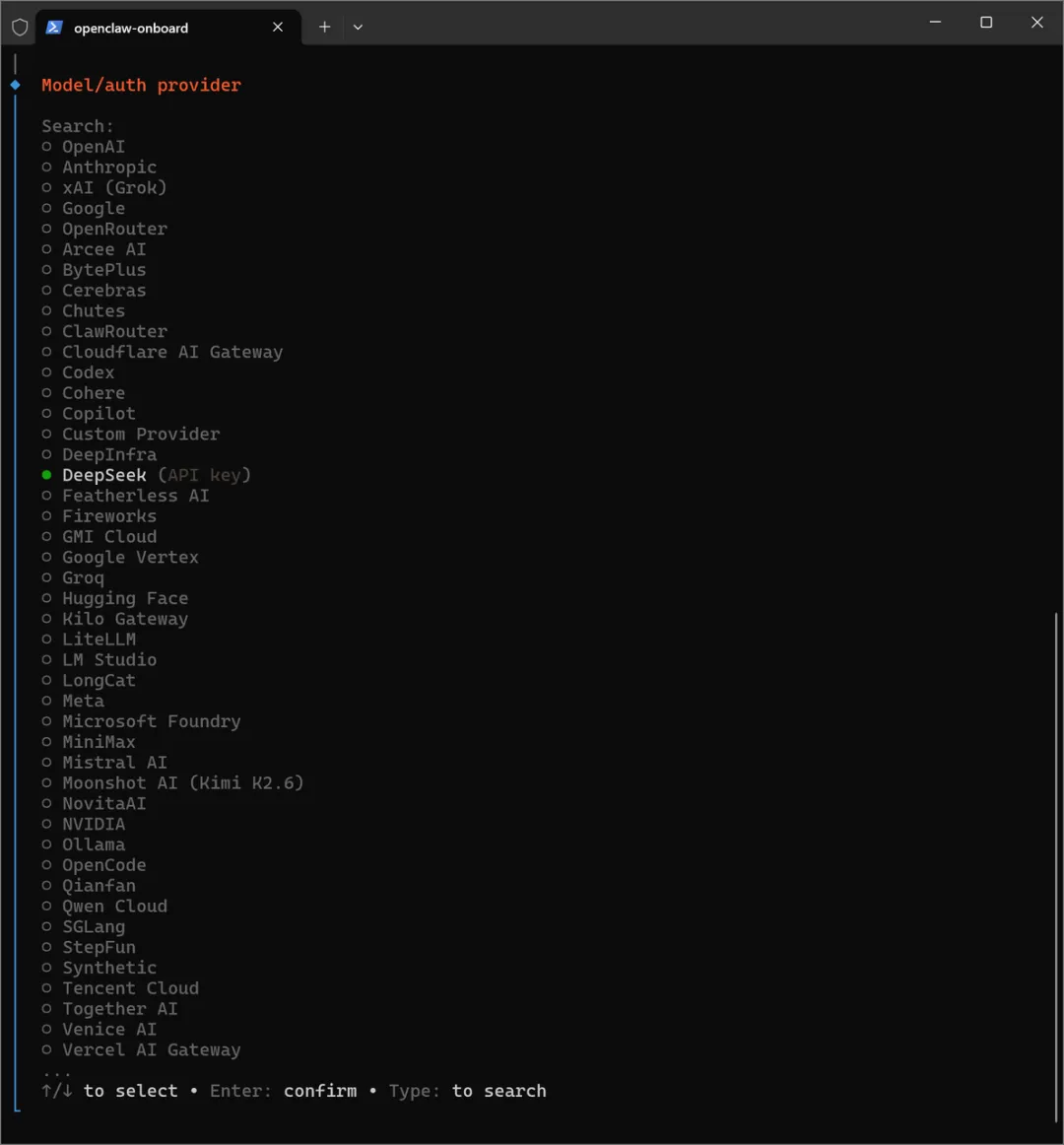The height and width of the screenshot is (1145, 1064).
Task: Choose LiteLLM in the provider list
Action: pos(89,639)
